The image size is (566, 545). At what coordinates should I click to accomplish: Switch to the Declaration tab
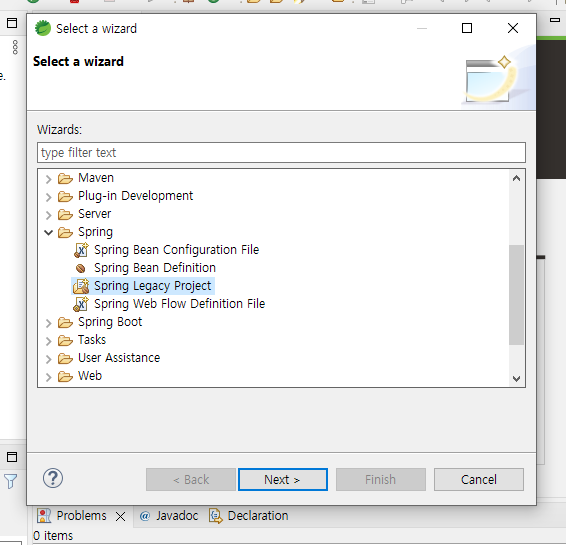tap(258, 516)
